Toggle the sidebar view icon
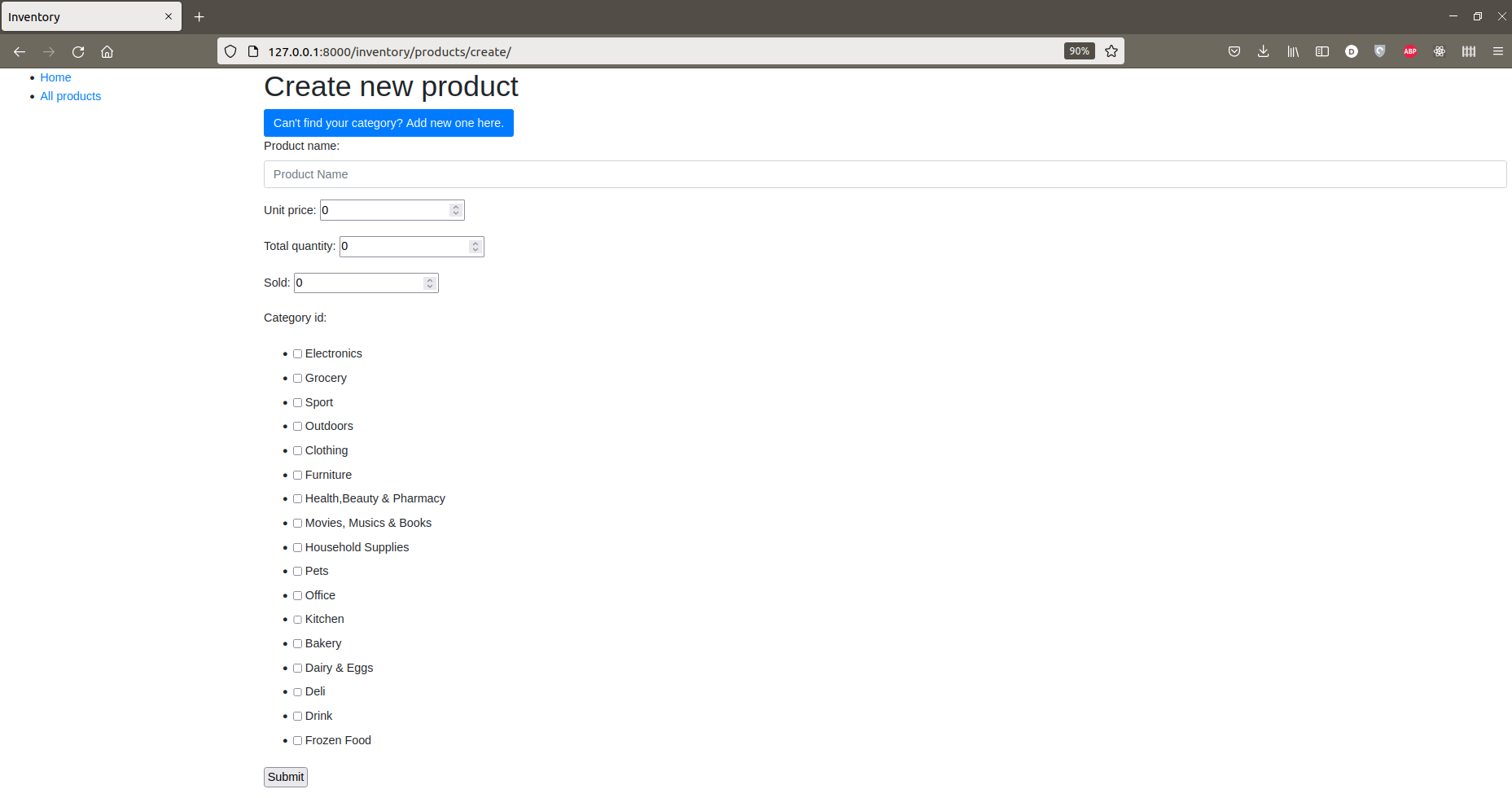Image resolution: width=1512 pixels, height=798 pixels. click(x=1322, y=51)
